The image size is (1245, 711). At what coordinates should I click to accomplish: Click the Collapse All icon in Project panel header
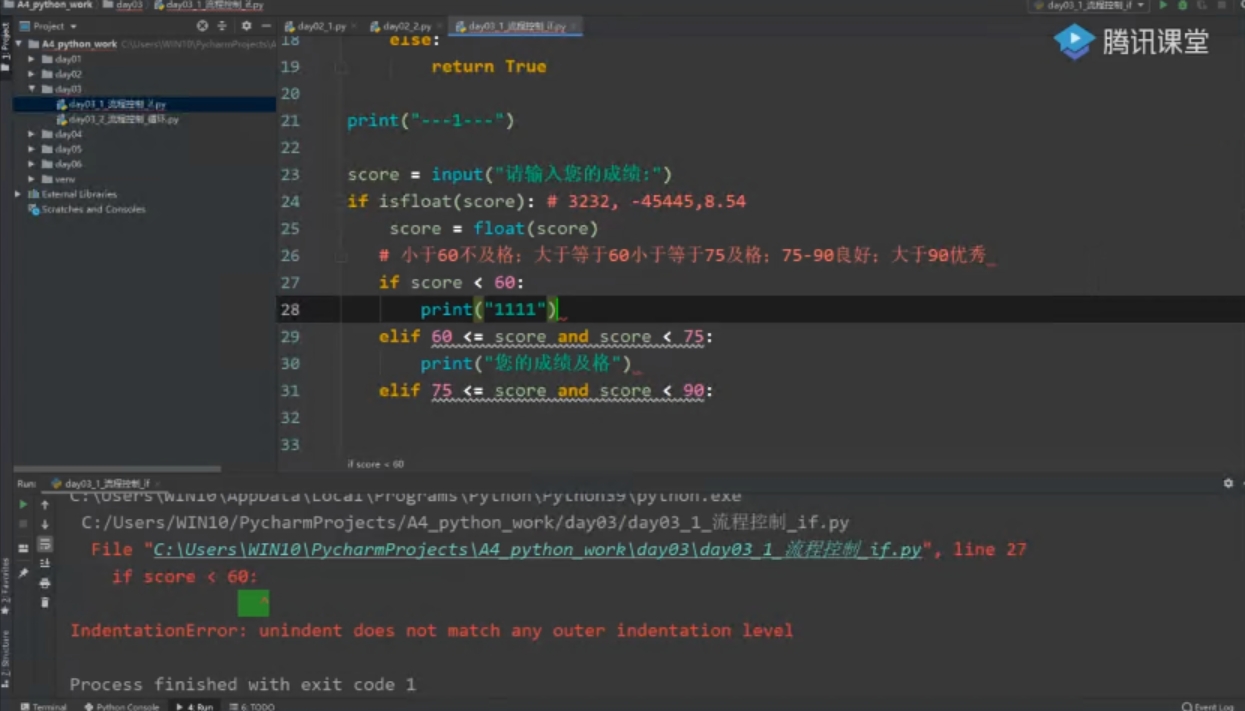[222, 26]
